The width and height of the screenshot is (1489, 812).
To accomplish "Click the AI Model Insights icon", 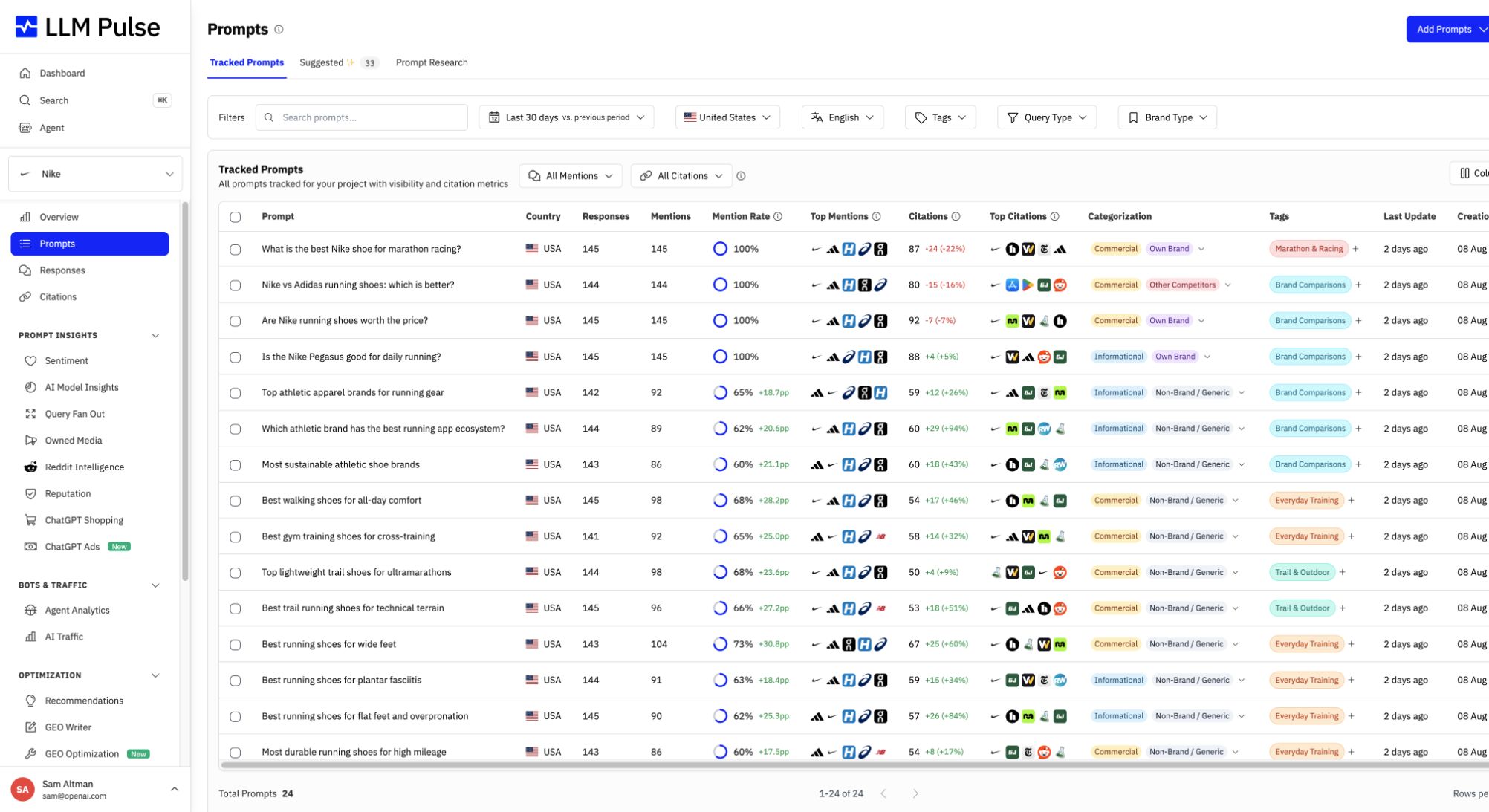I will (30, 387).
